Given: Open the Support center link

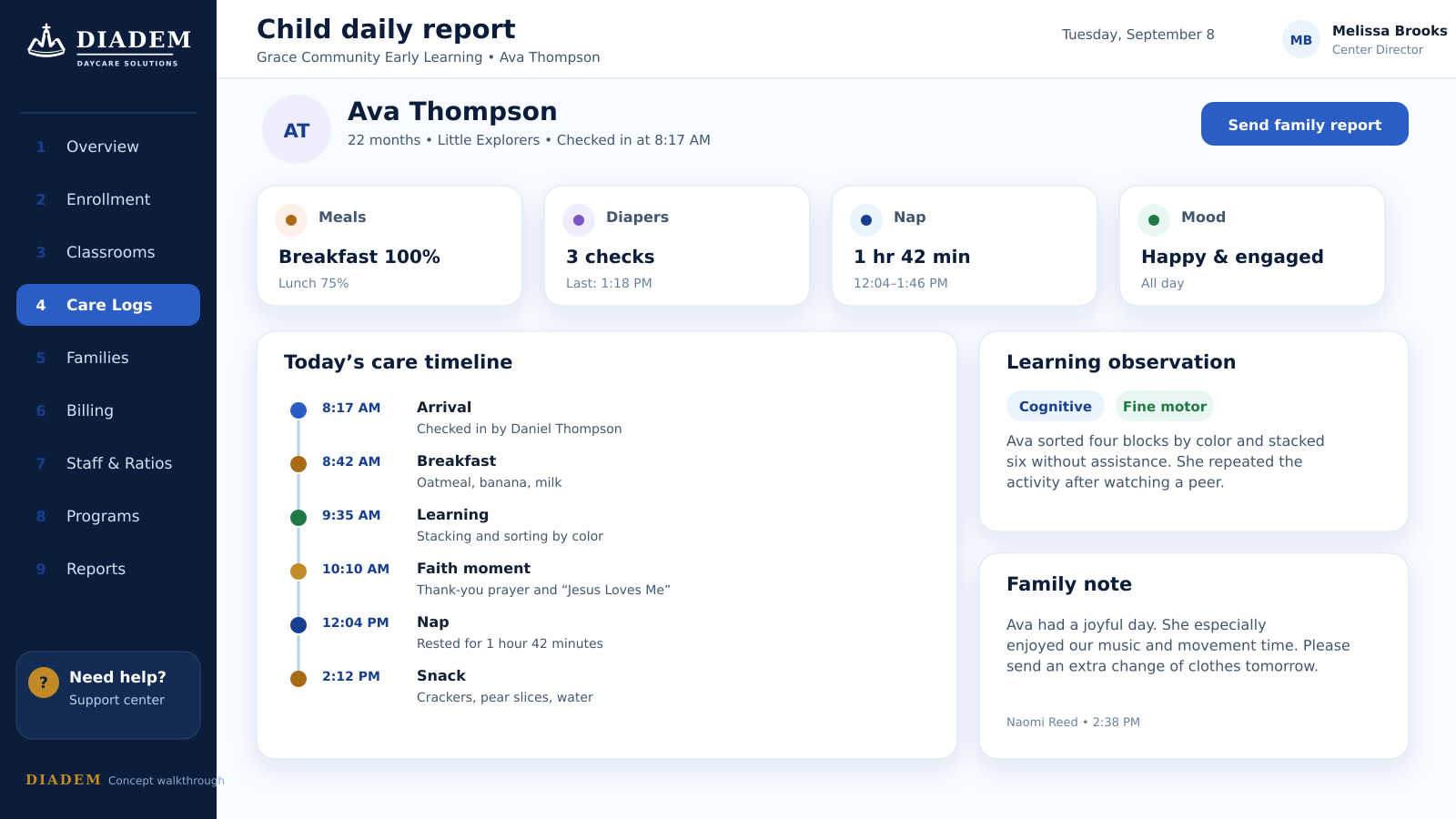Looking at the screenshot, I should (x=116, y=700).
